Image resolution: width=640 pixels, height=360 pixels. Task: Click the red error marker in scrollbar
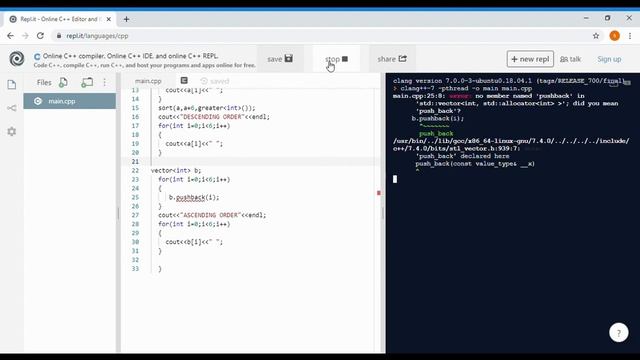379,193
